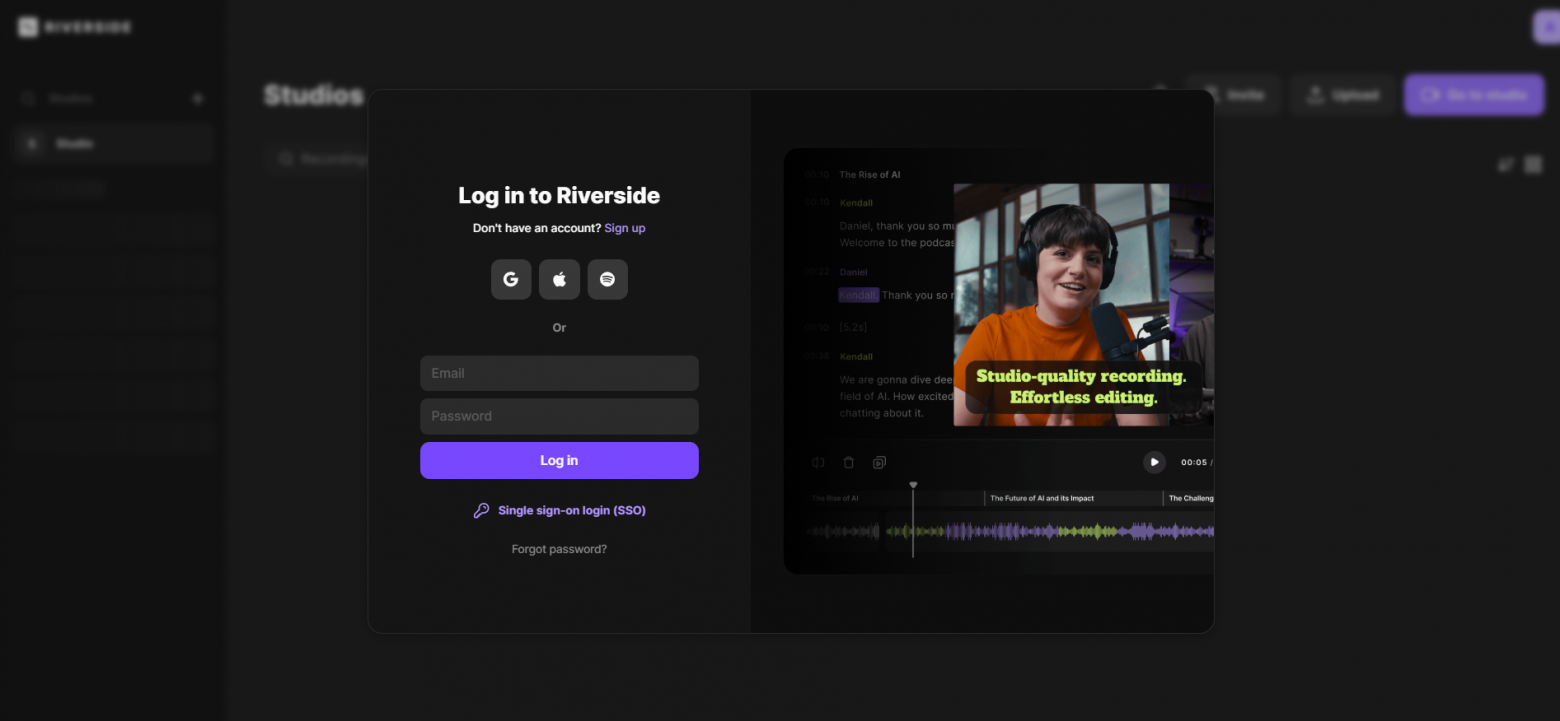Screen dimensions: 1560x721
Task: Click the highlighted 'Kendall,' word in the transcript
Action: 858,295
